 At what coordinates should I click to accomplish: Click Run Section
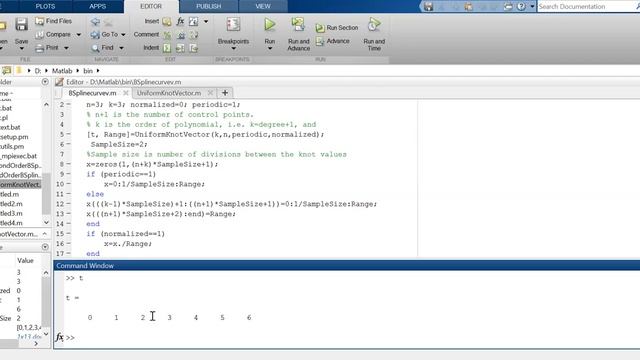[x=337, y=28]
